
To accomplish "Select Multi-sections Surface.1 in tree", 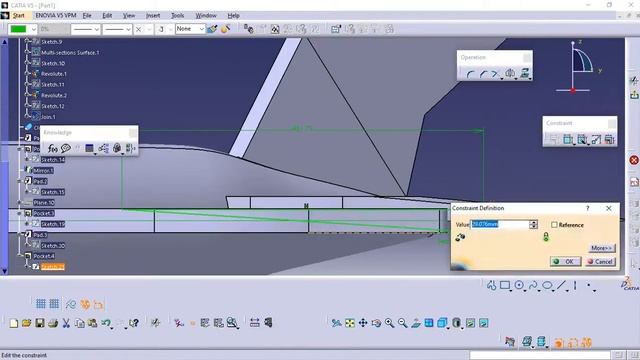I will 70,53.
